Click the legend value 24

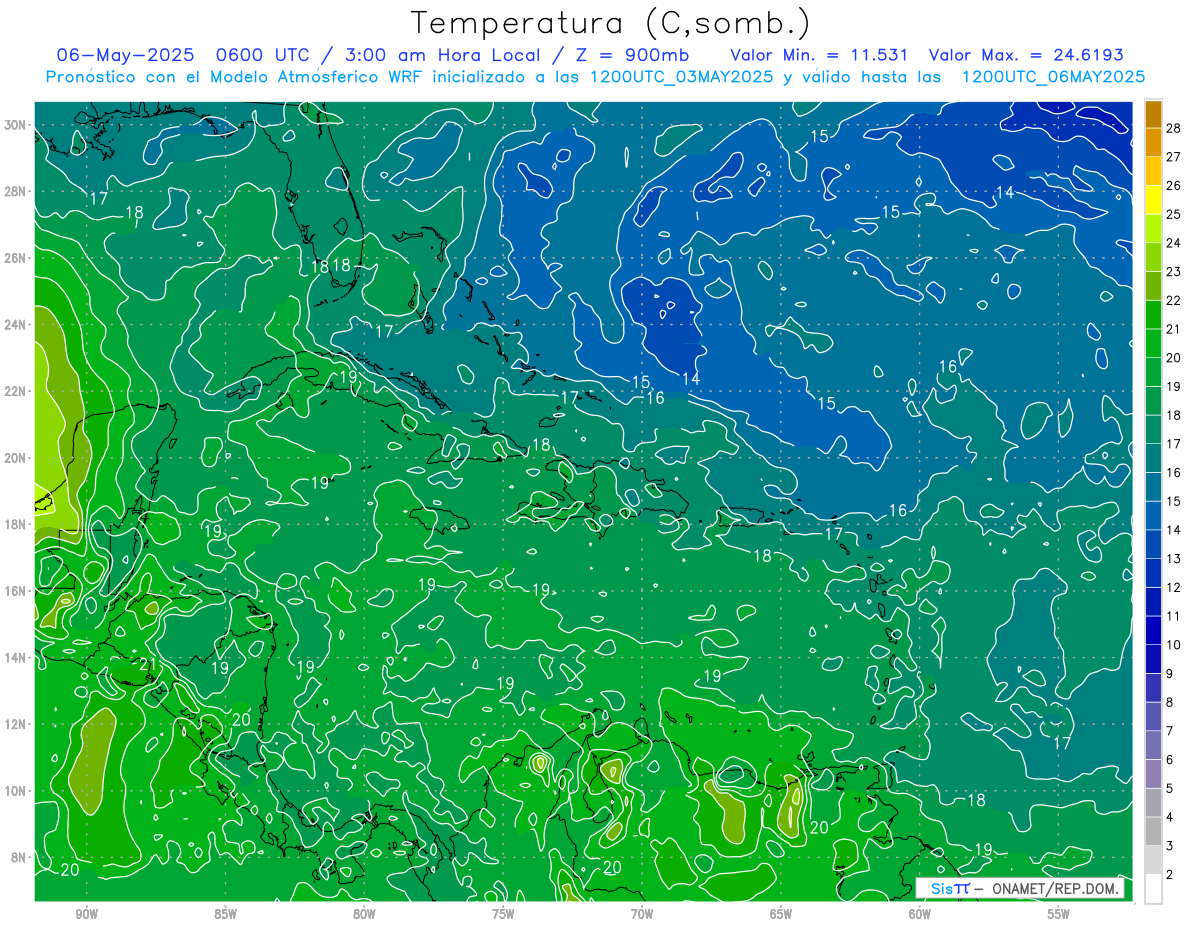[1174, 243]
